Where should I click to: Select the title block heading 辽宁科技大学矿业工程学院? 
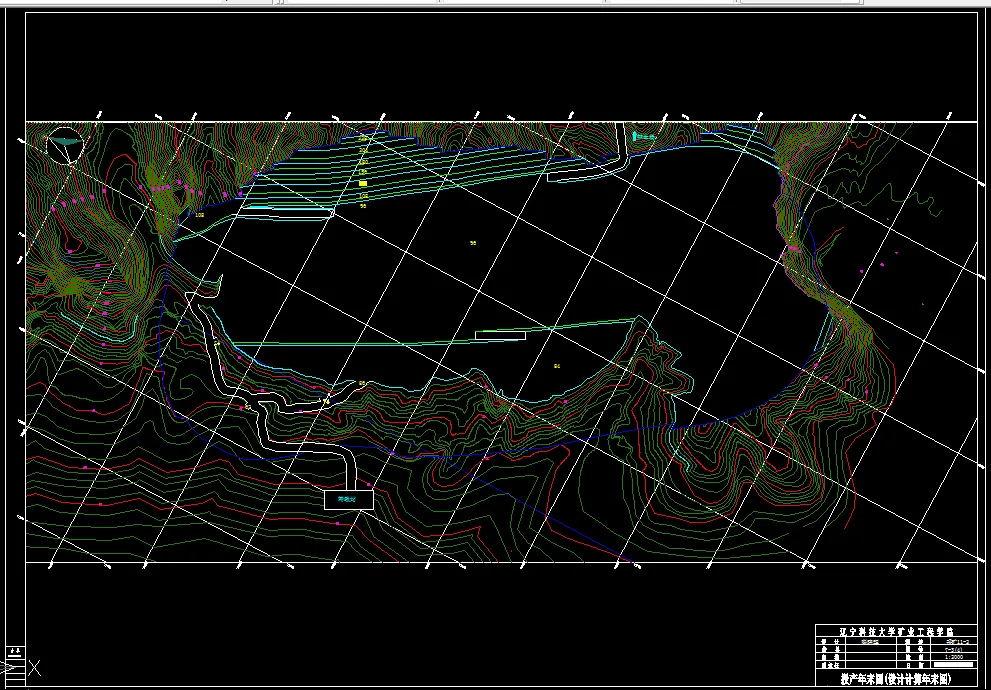coord(896,631)
